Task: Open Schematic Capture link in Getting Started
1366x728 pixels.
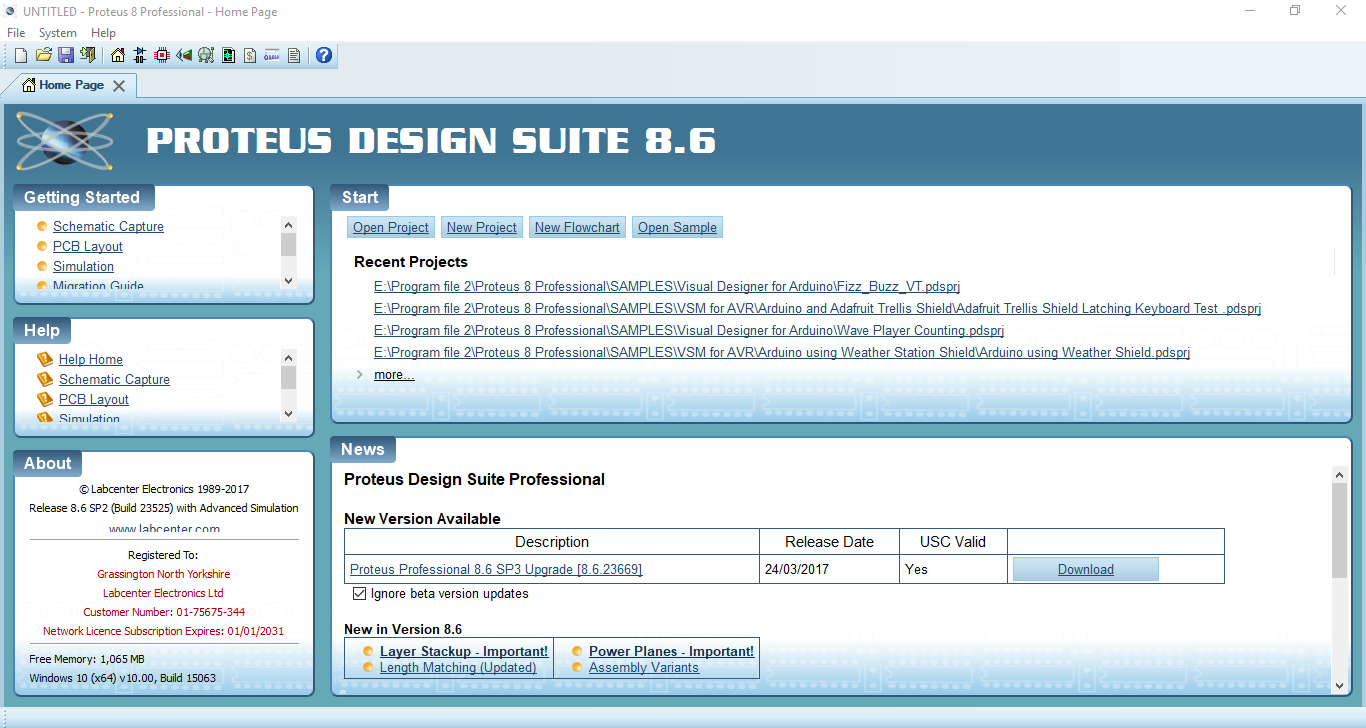Action: pyautogui.click(x=108, y=226)
